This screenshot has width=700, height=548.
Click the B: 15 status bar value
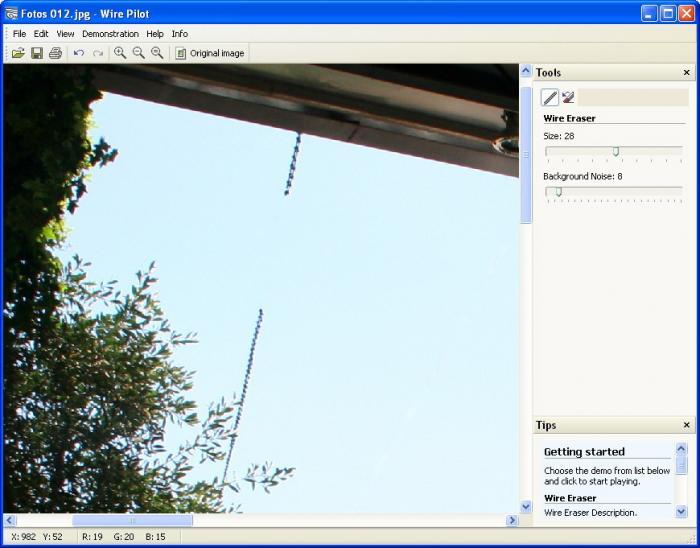coord(155,537)
